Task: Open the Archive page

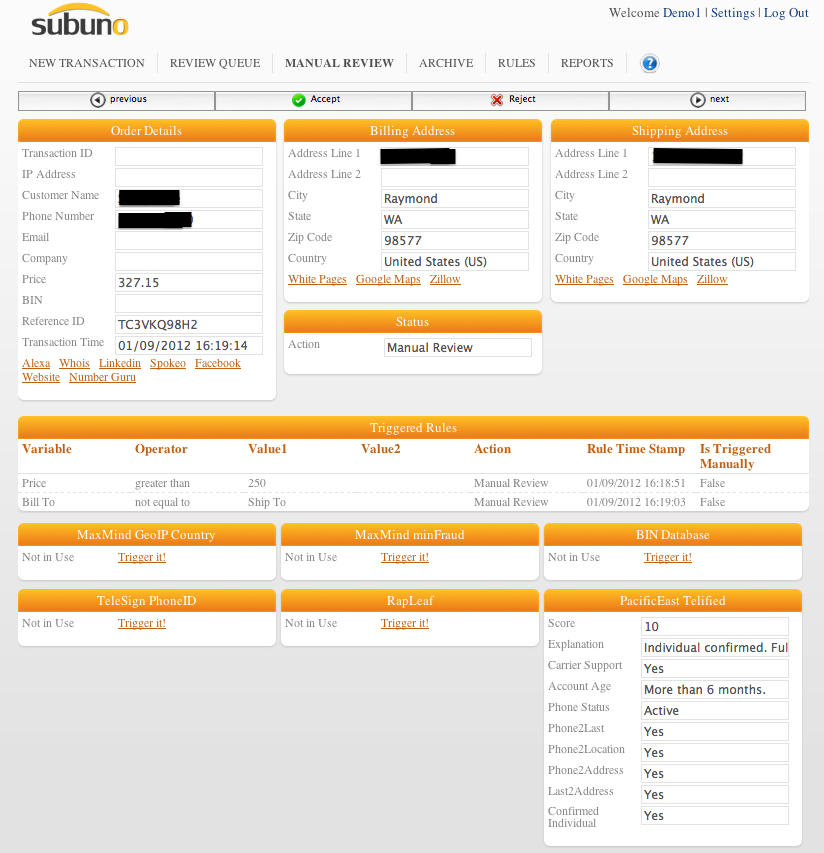Action: (446, 63)
